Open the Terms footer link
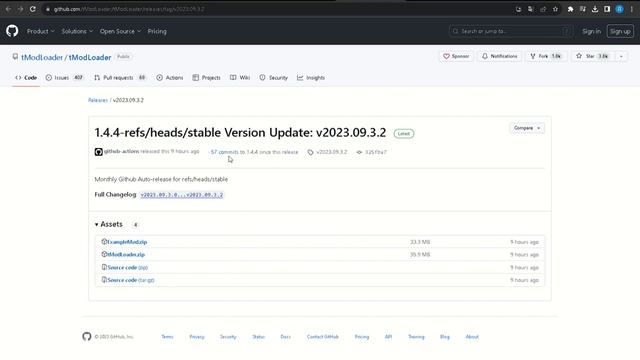 (167, 337)
